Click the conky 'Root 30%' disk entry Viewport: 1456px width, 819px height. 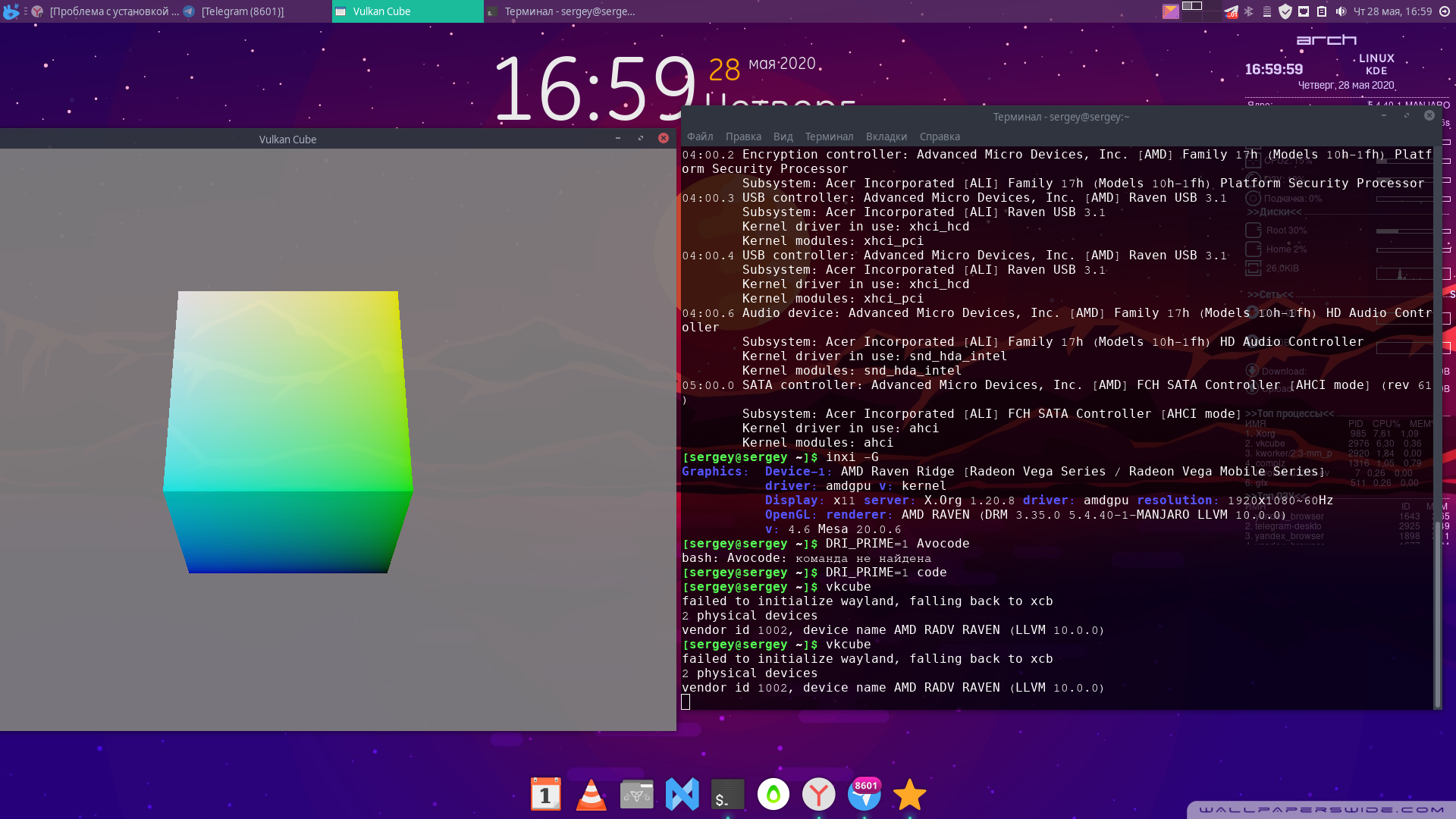coord(1287,231)
